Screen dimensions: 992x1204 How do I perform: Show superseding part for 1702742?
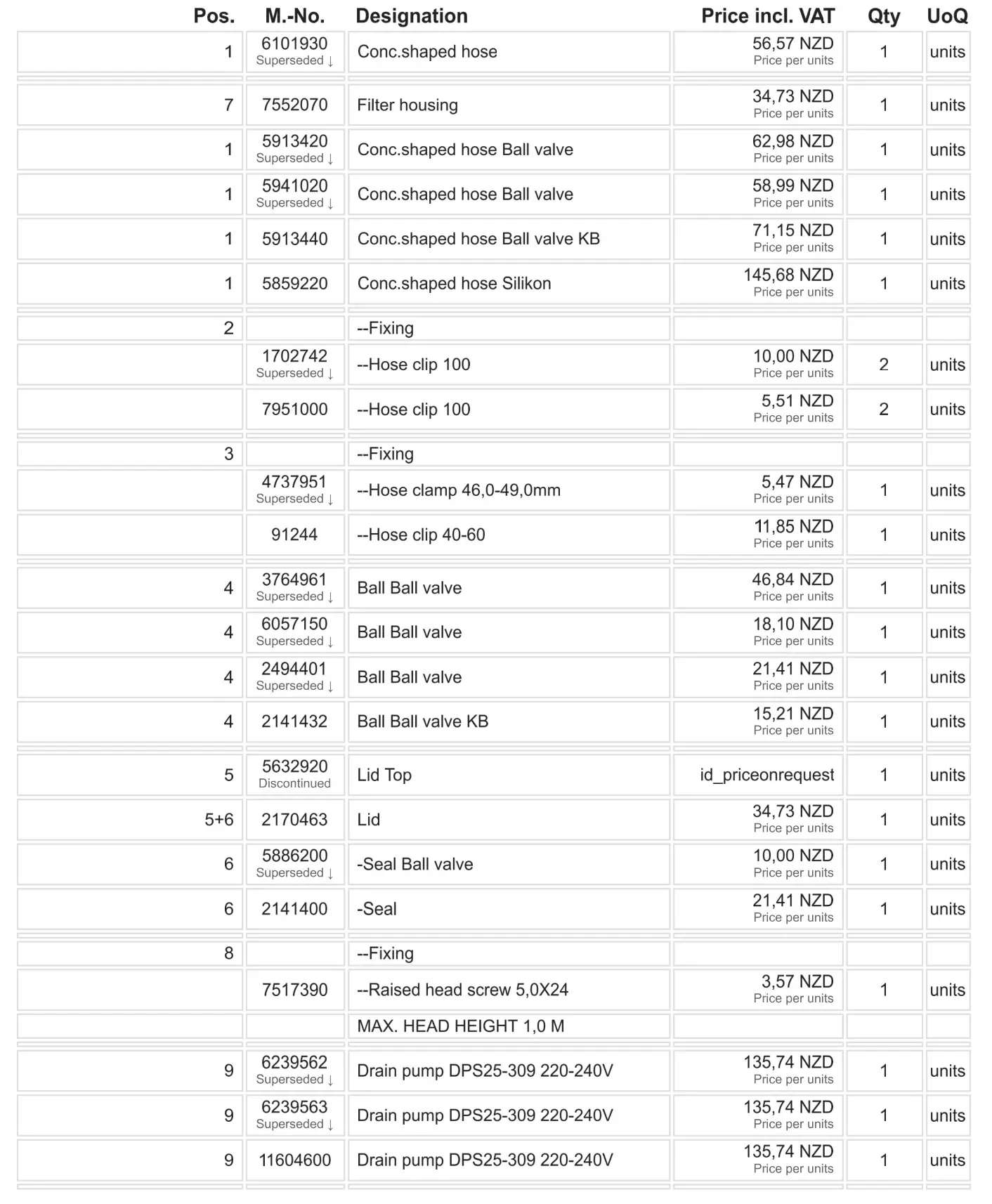pos(294,374)
